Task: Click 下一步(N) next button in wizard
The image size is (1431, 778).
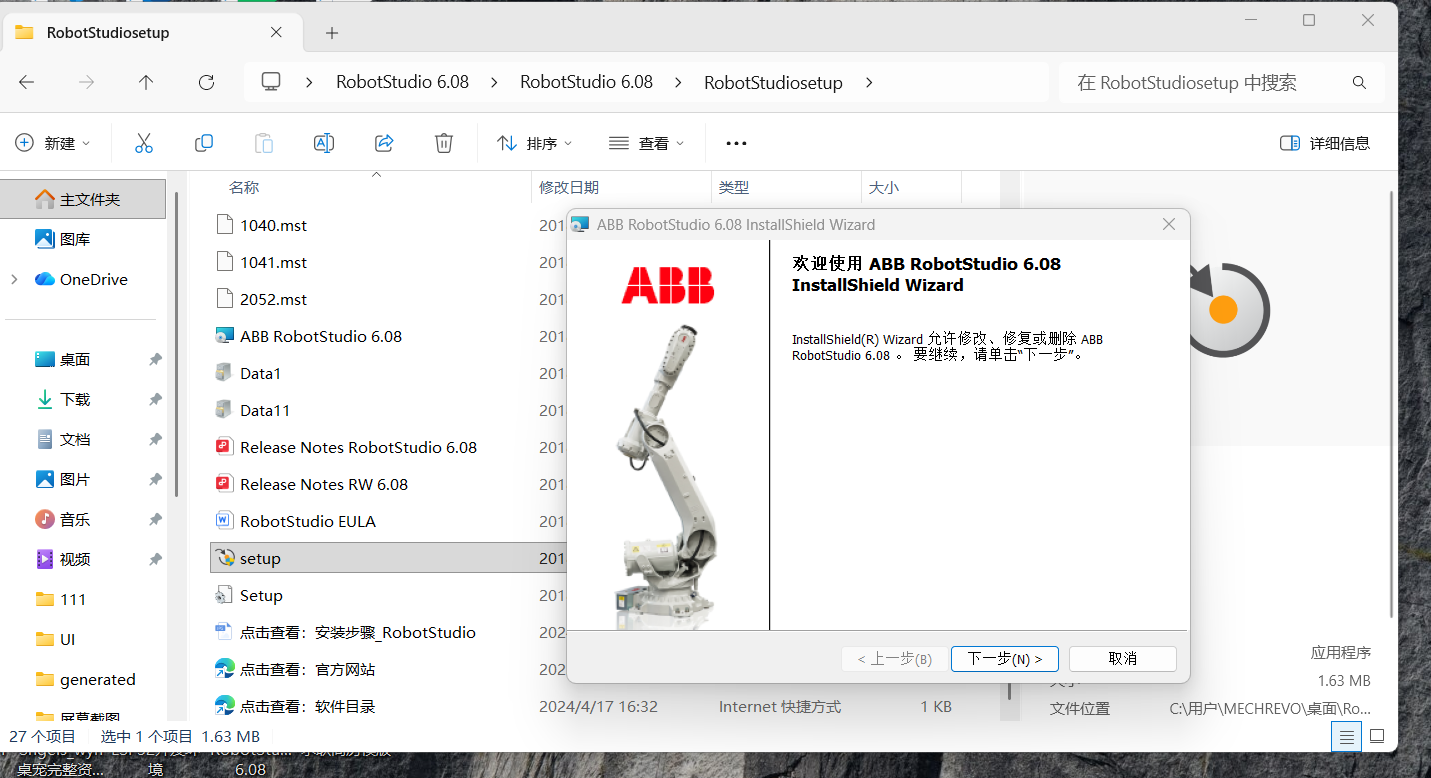Action: tap(1004, 659)
